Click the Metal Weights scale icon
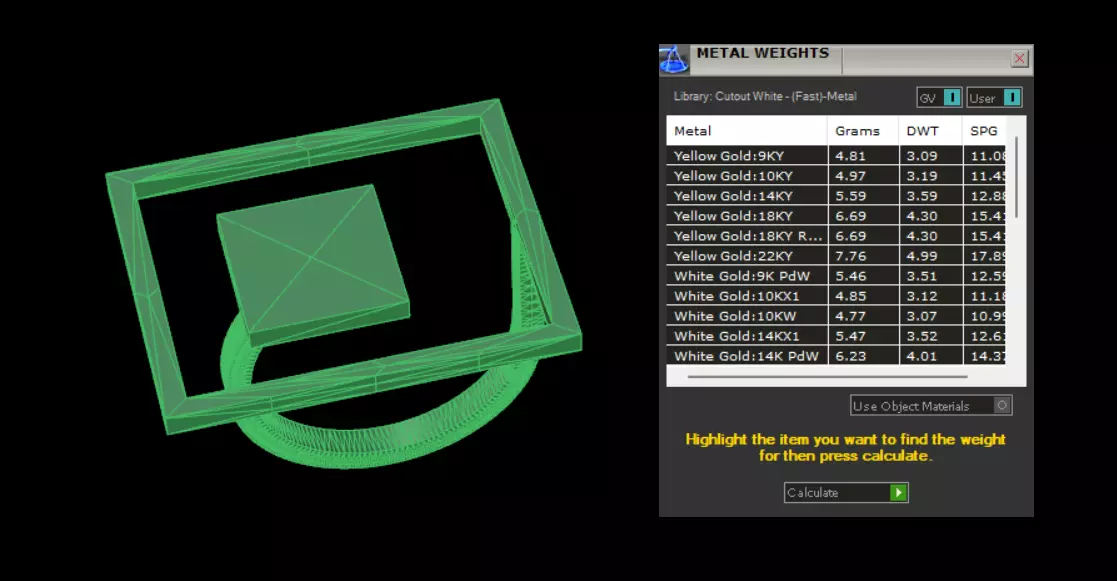This screenshot has height=581, width=1117. coord(674,60)
